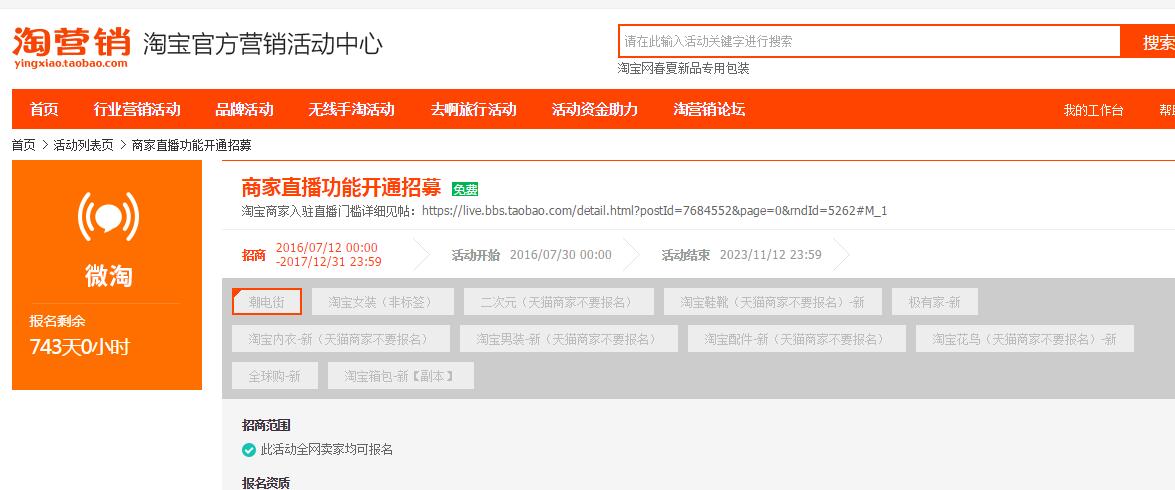The height and width of the screenshot is (490, 1175).
Task: Open the 淘营销论坛 menu item
Action: click(709, 109)
